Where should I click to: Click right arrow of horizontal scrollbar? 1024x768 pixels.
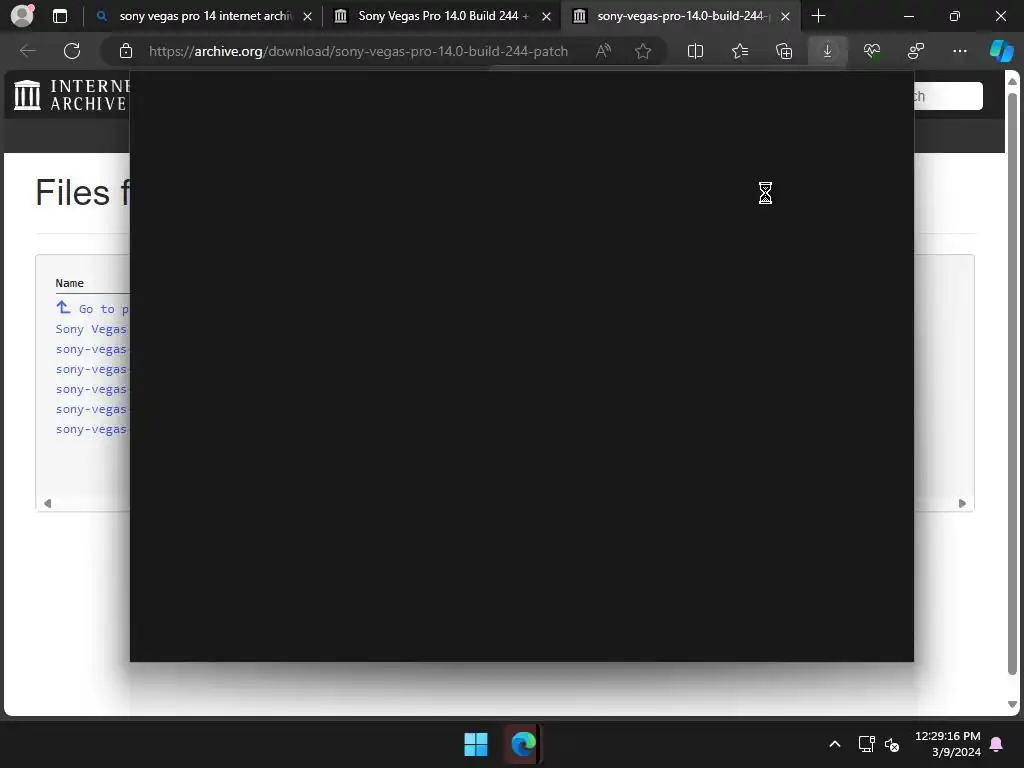962,504
